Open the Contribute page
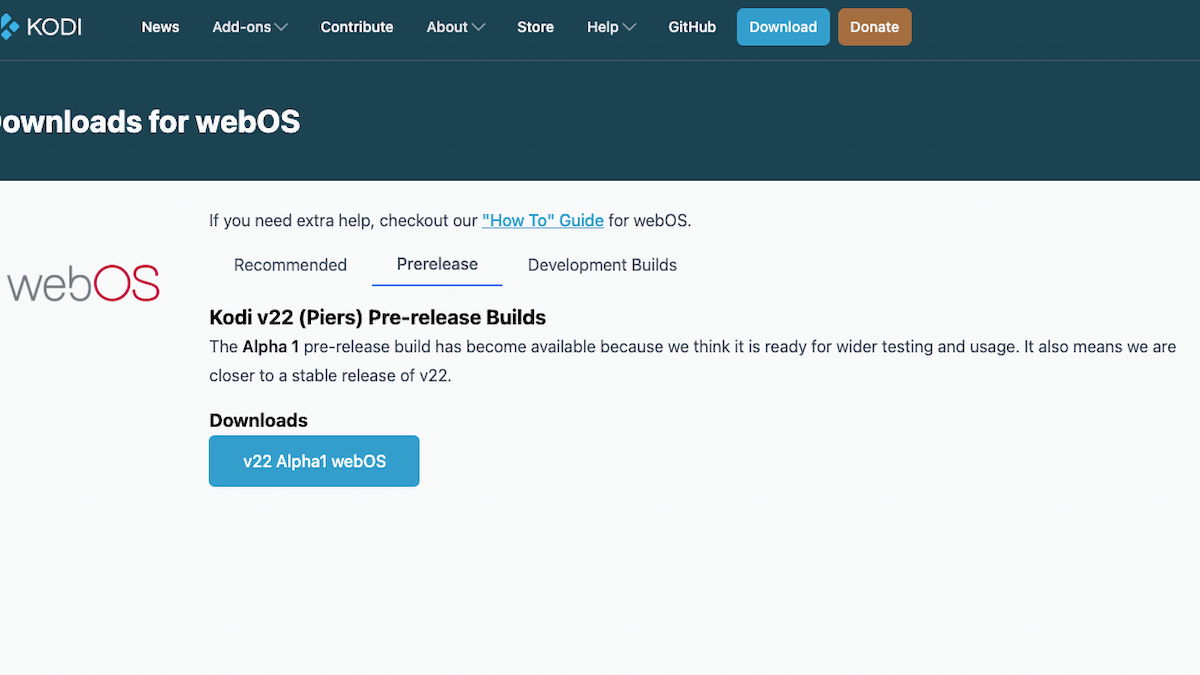 [357, 27]
